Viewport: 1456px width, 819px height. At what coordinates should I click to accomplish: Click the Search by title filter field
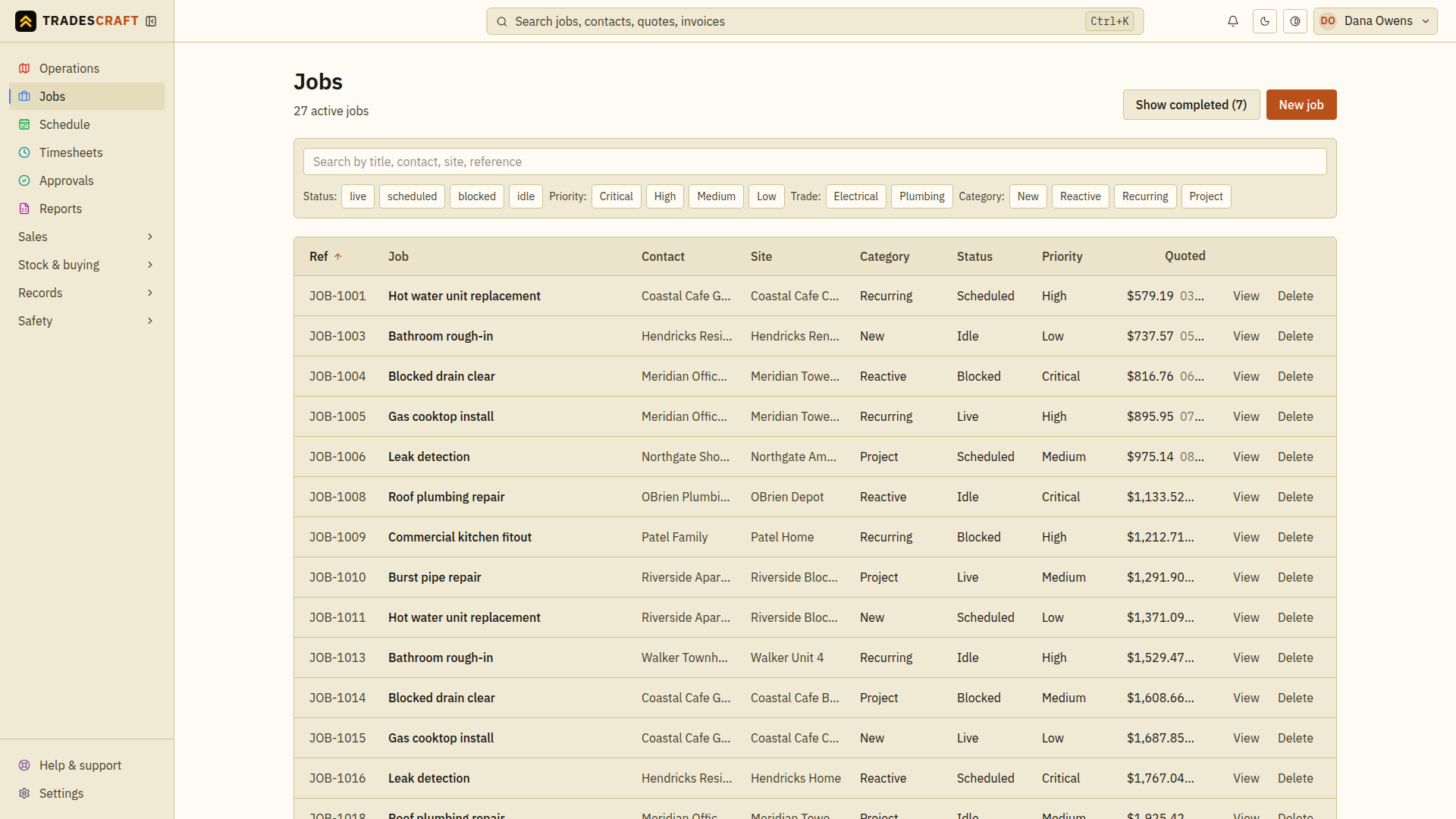coord(814,162)
